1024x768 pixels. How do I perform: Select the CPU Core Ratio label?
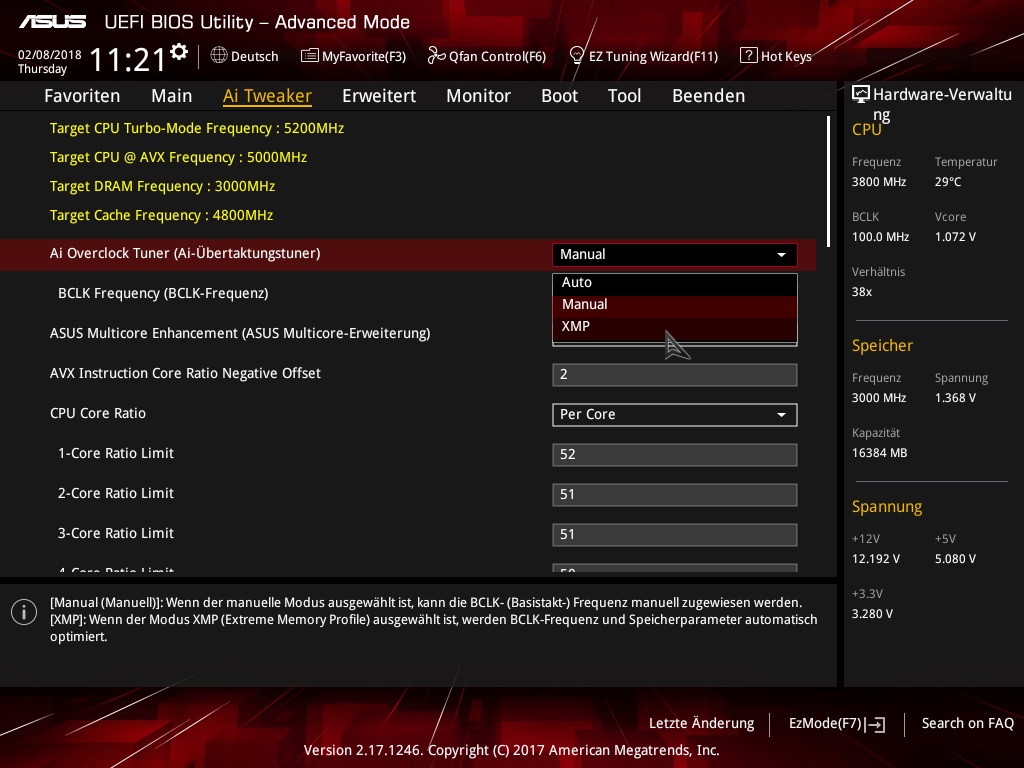(98, 413)
